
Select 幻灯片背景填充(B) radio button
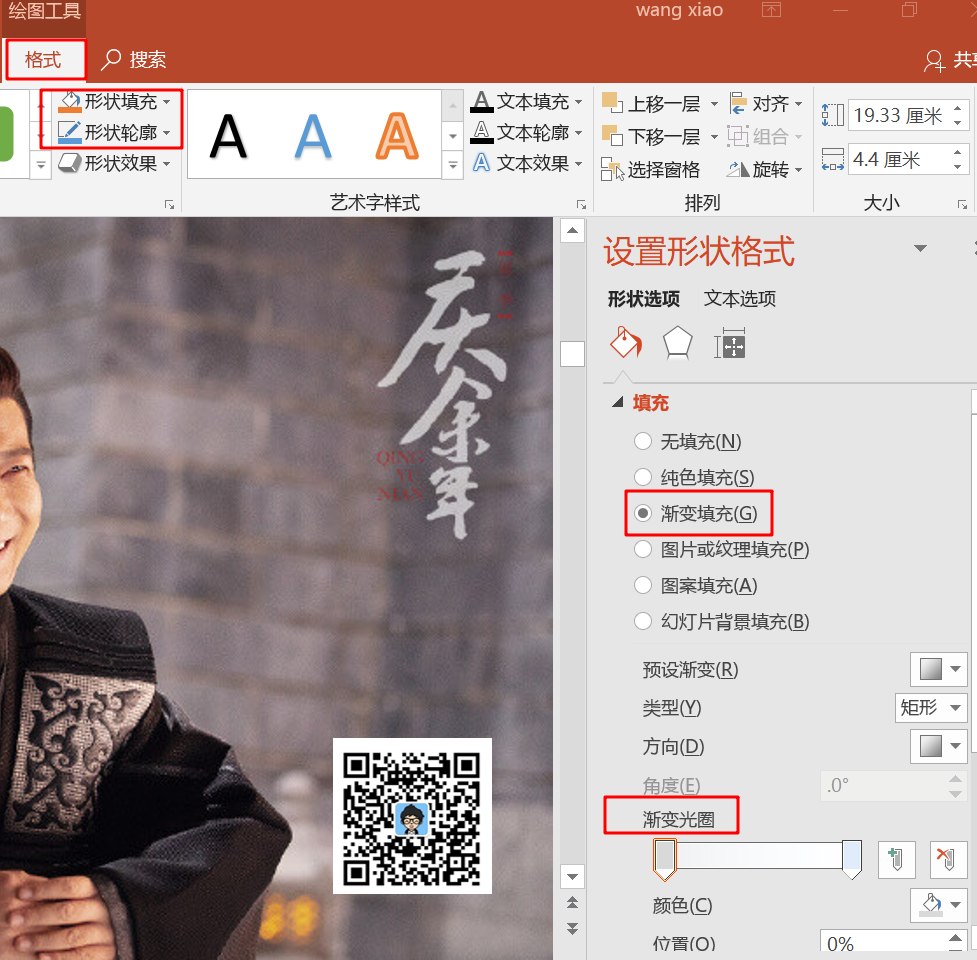tap(642, 621)
